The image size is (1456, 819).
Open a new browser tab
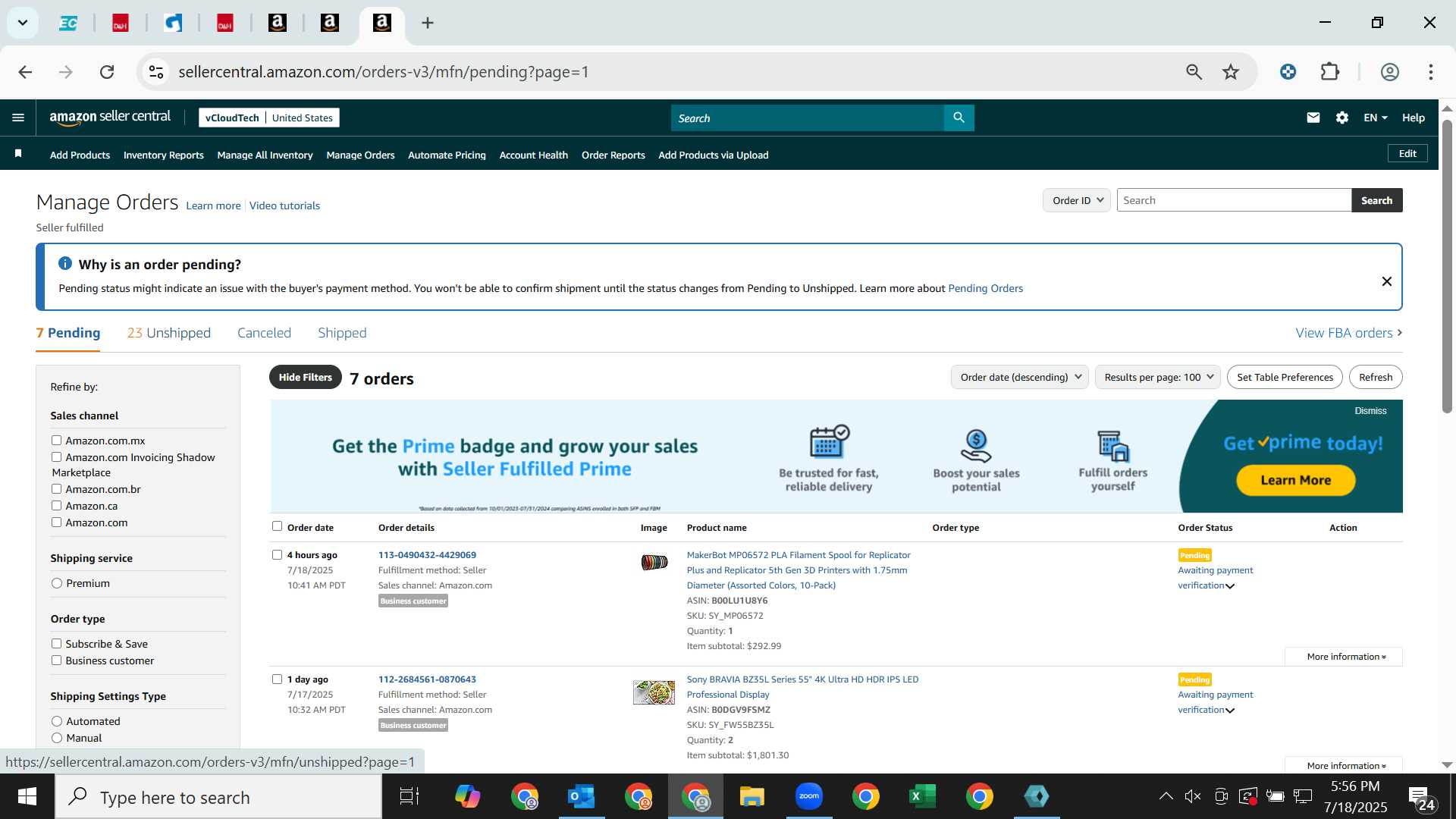pos(428,23)
